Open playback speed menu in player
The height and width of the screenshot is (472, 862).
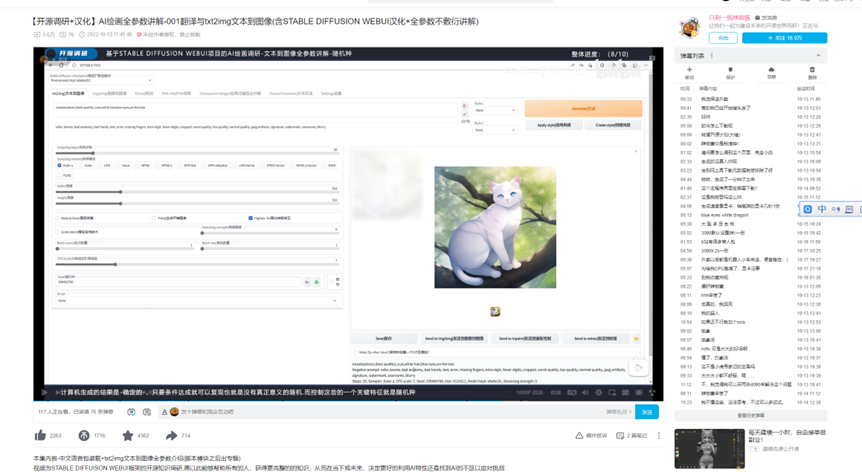[556, 393]
